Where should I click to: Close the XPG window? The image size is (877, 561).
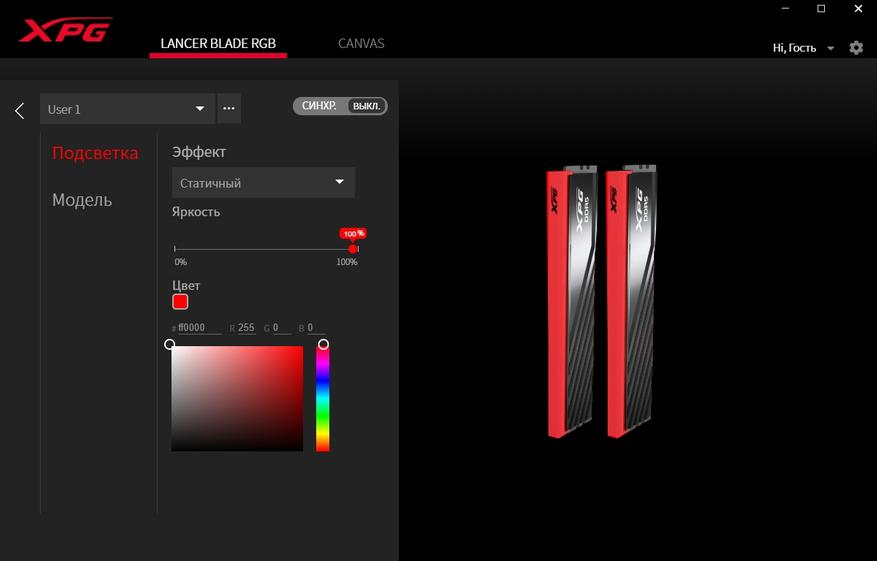(x=858, y=8)
